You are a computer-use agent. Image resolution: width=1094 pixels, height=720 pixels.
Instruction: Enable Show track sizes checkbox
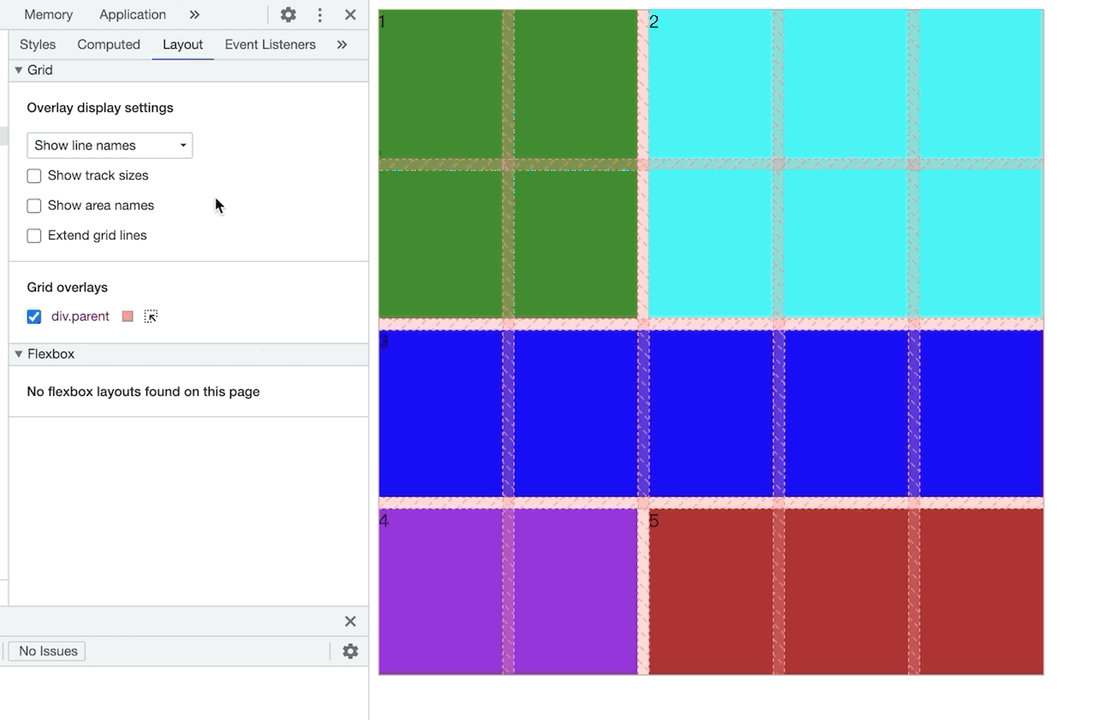(33, 176)
